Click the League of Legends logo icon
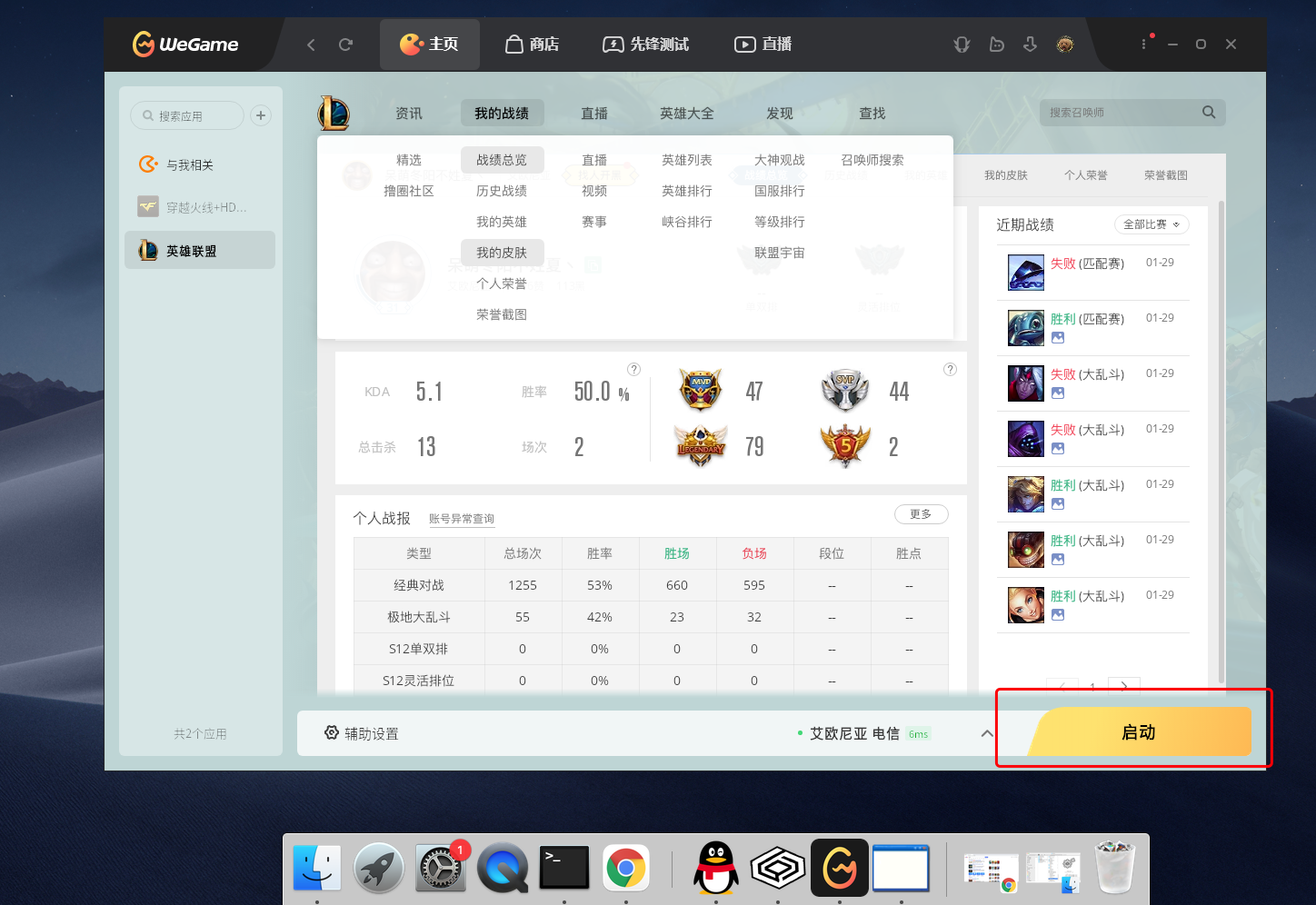 [x=334, y=114]
